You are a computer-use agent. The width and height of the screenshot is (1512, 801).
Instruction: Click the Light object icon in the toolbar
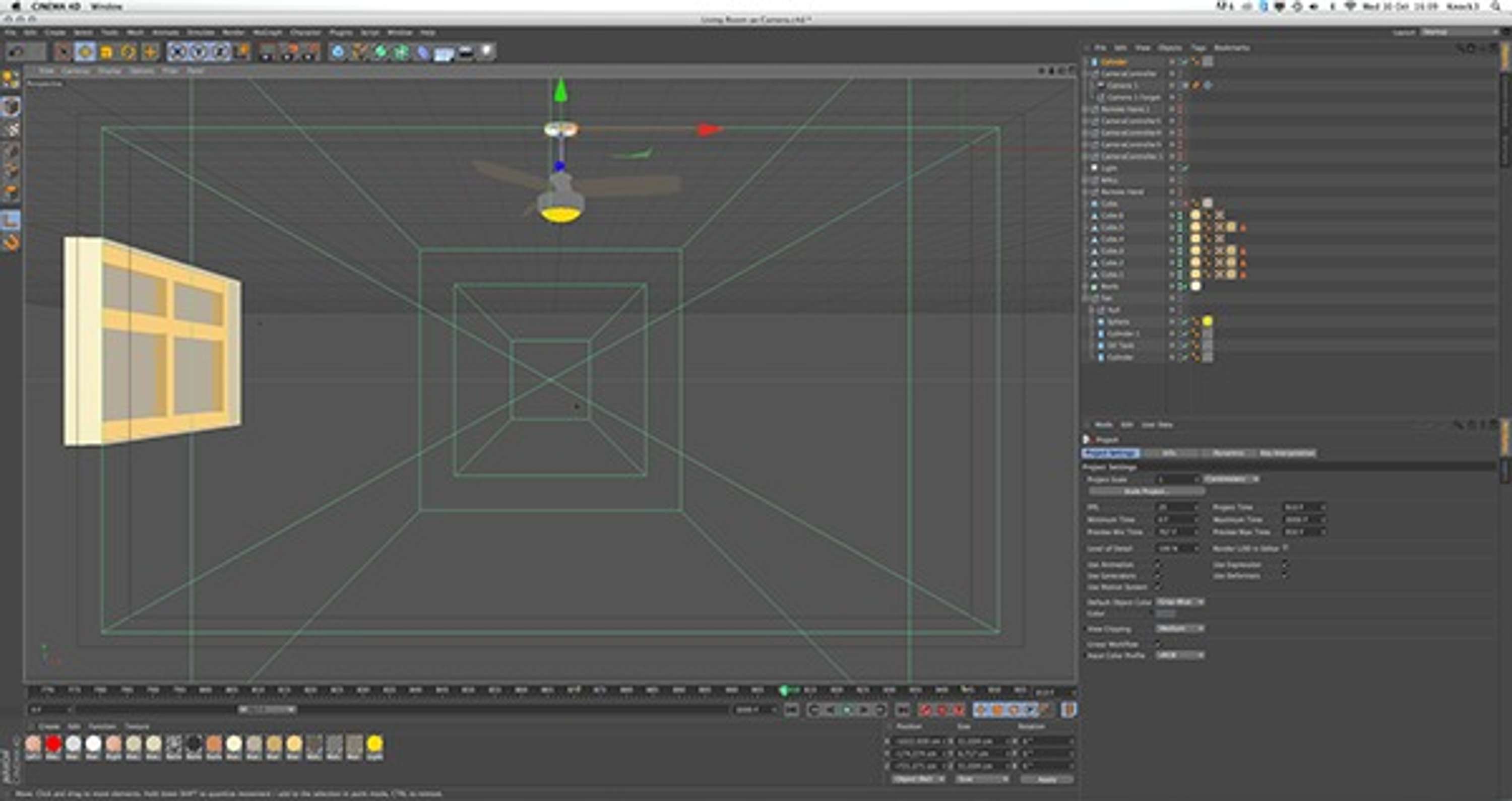[x=486, y=52]
